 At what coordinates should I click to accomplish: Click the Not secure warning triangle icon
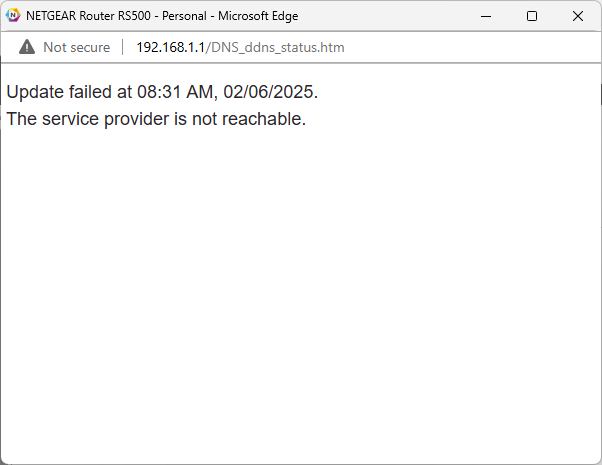point(27,47)
